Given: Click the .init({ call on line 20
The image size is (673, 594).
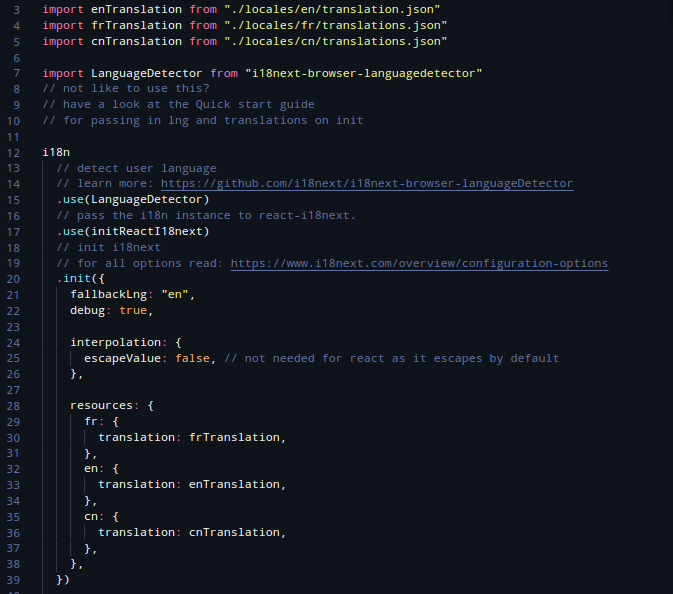Looking at the screenshot, I should pyautogui.click(x=81, y=279).
